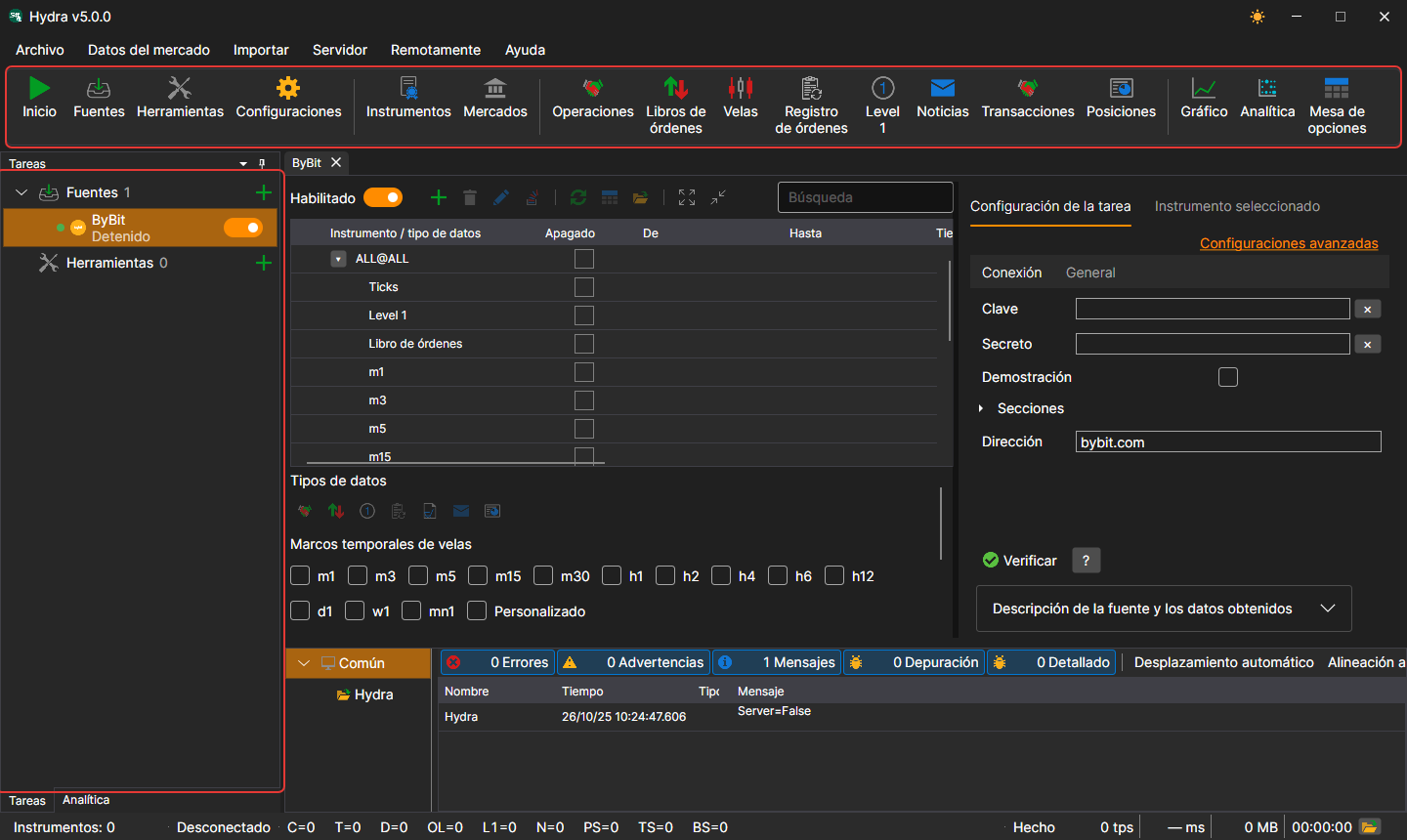Image resolution: width=1407 pixels, height=840 pixels.
Task: Open the Gráfico chart icon
Action: (x=1204, y=88)
